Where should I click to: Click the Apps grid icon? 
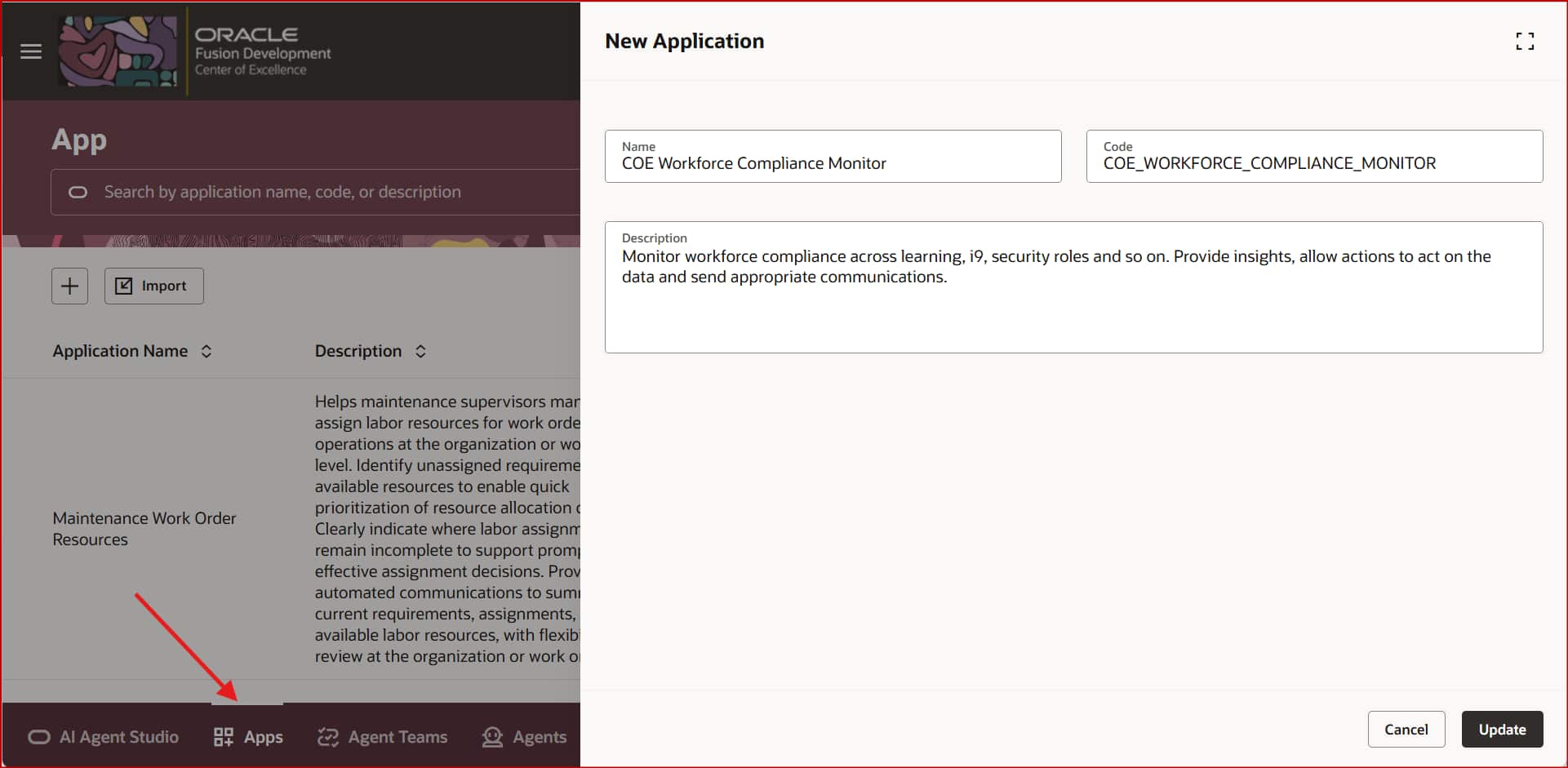[224, 737]
